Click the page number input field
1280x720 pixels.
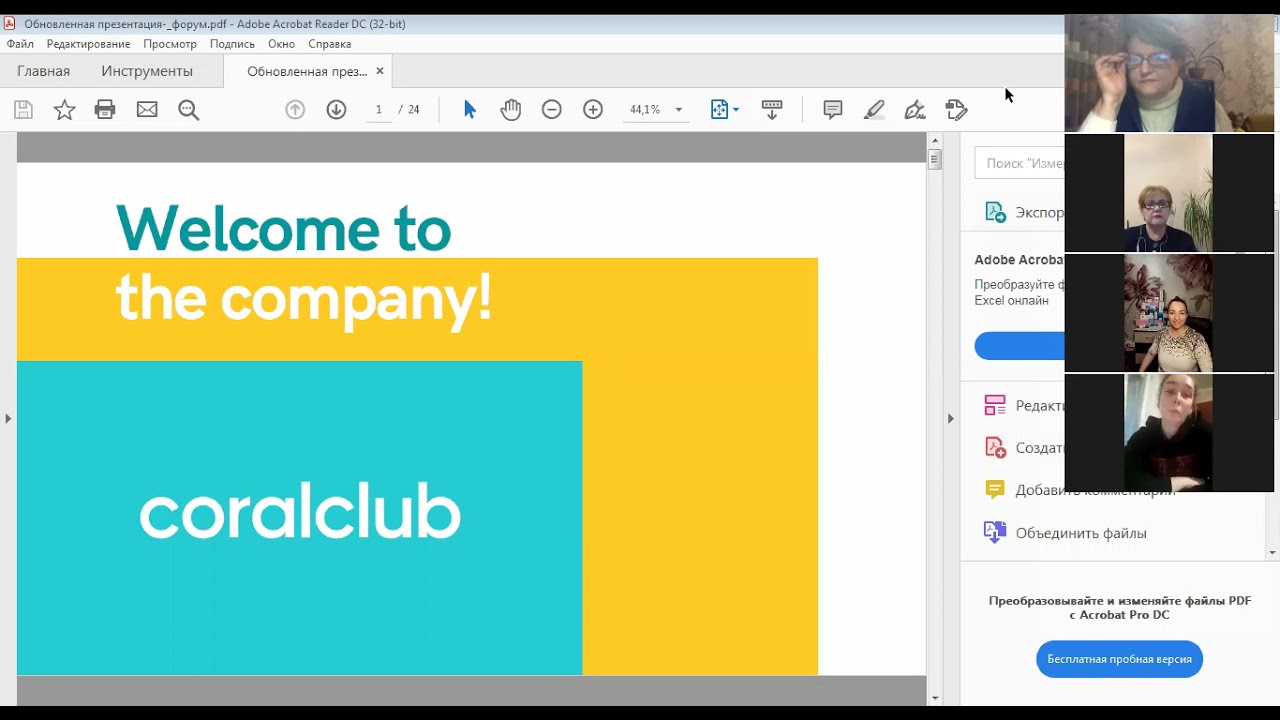pos(379,110)
